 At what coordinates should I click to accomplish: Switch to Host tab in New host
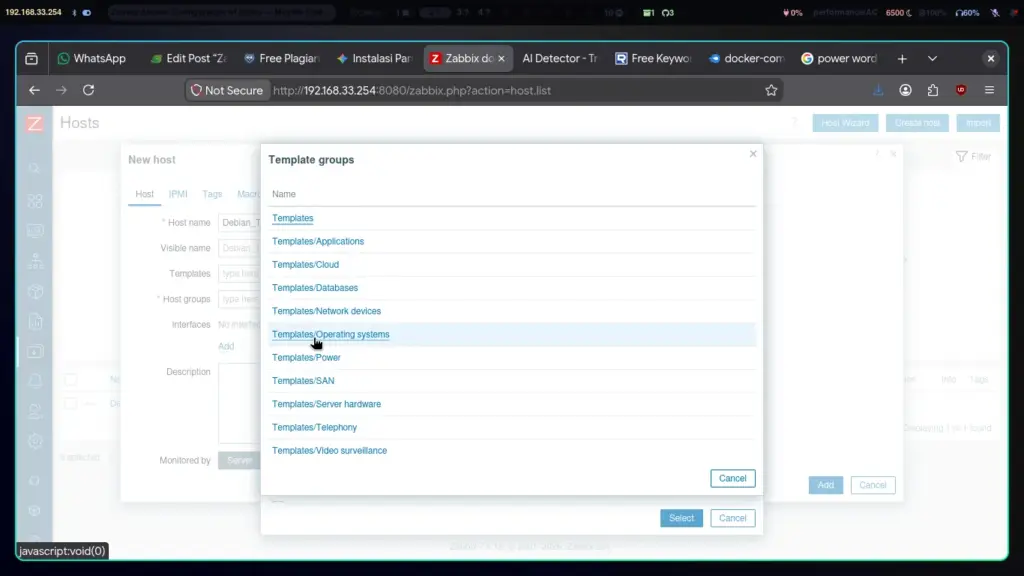click(x=144, y=194)
